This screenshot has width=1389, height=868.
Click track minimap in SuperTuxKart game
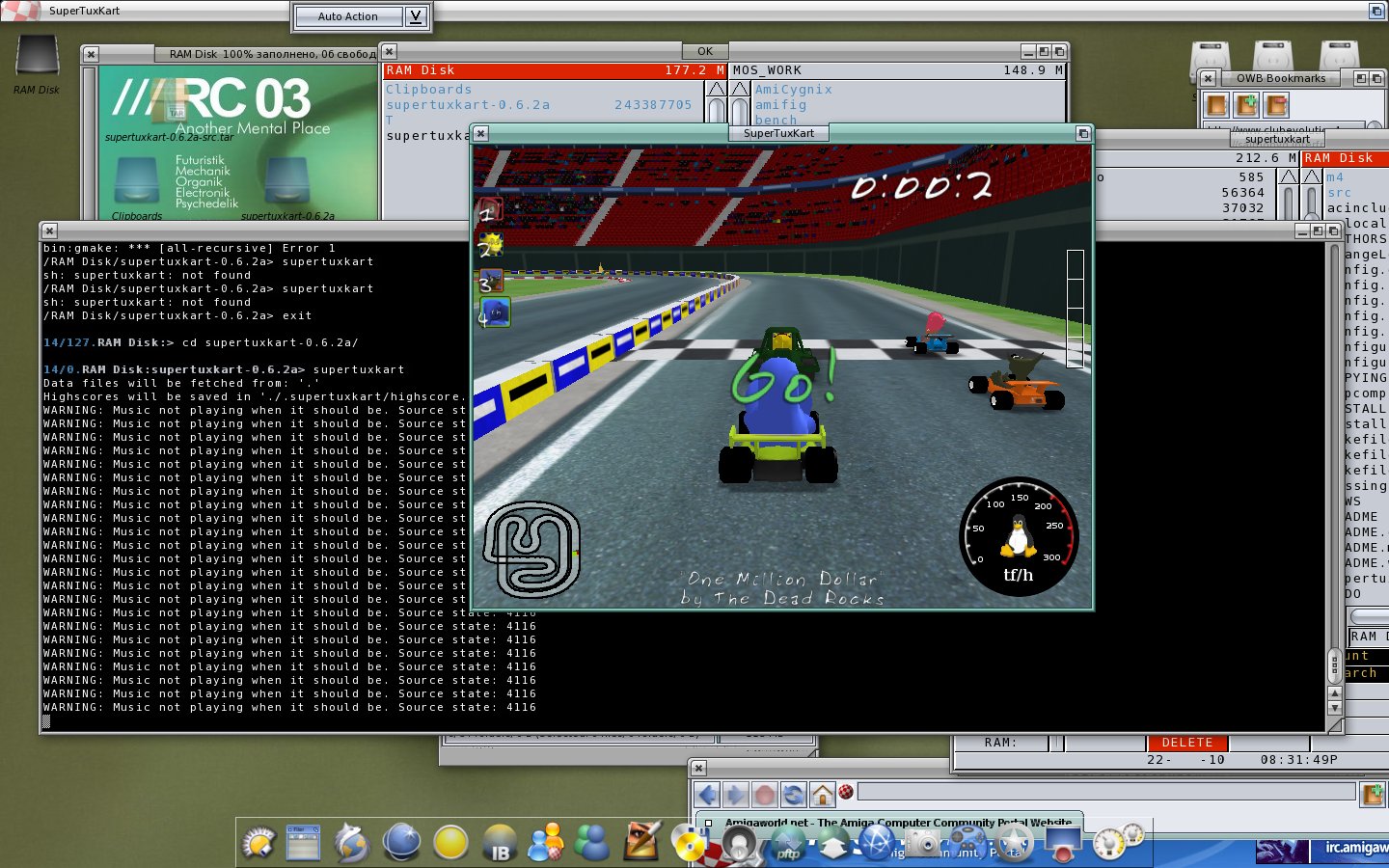[x=531, y=548]
